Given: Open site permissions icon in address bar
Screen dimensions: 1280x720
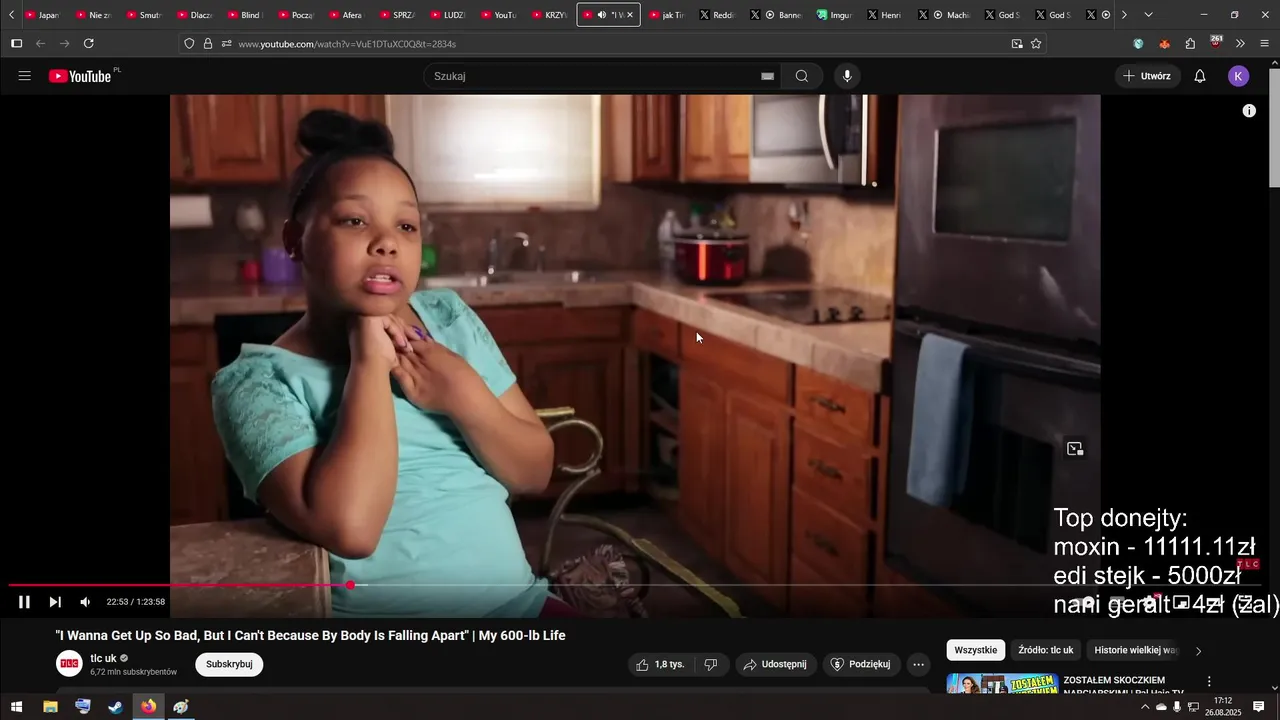Looking at the screenshot, I should click(227, 44).
